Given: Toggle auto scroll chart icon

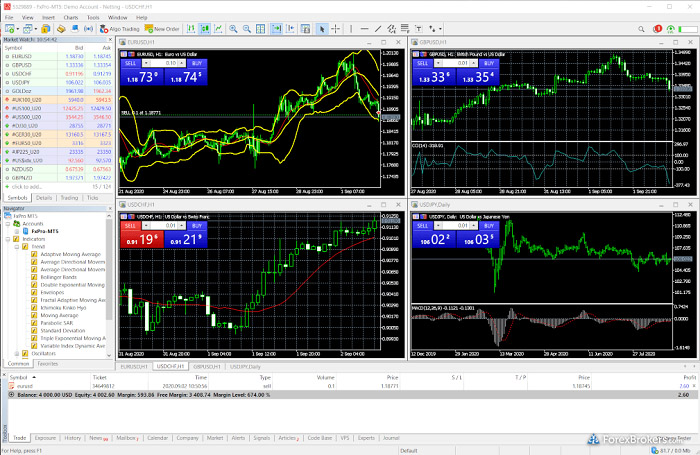Looking at the screenshot, I should click(x=276, y=29).
